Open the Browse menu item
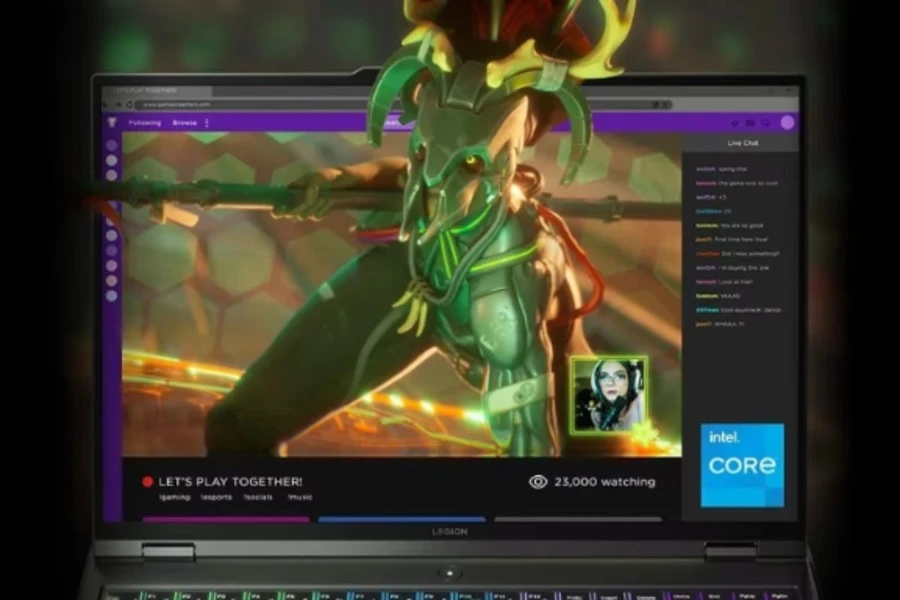Screen dimensions: 900x600 pyautogui.click(x=185, y=123)
